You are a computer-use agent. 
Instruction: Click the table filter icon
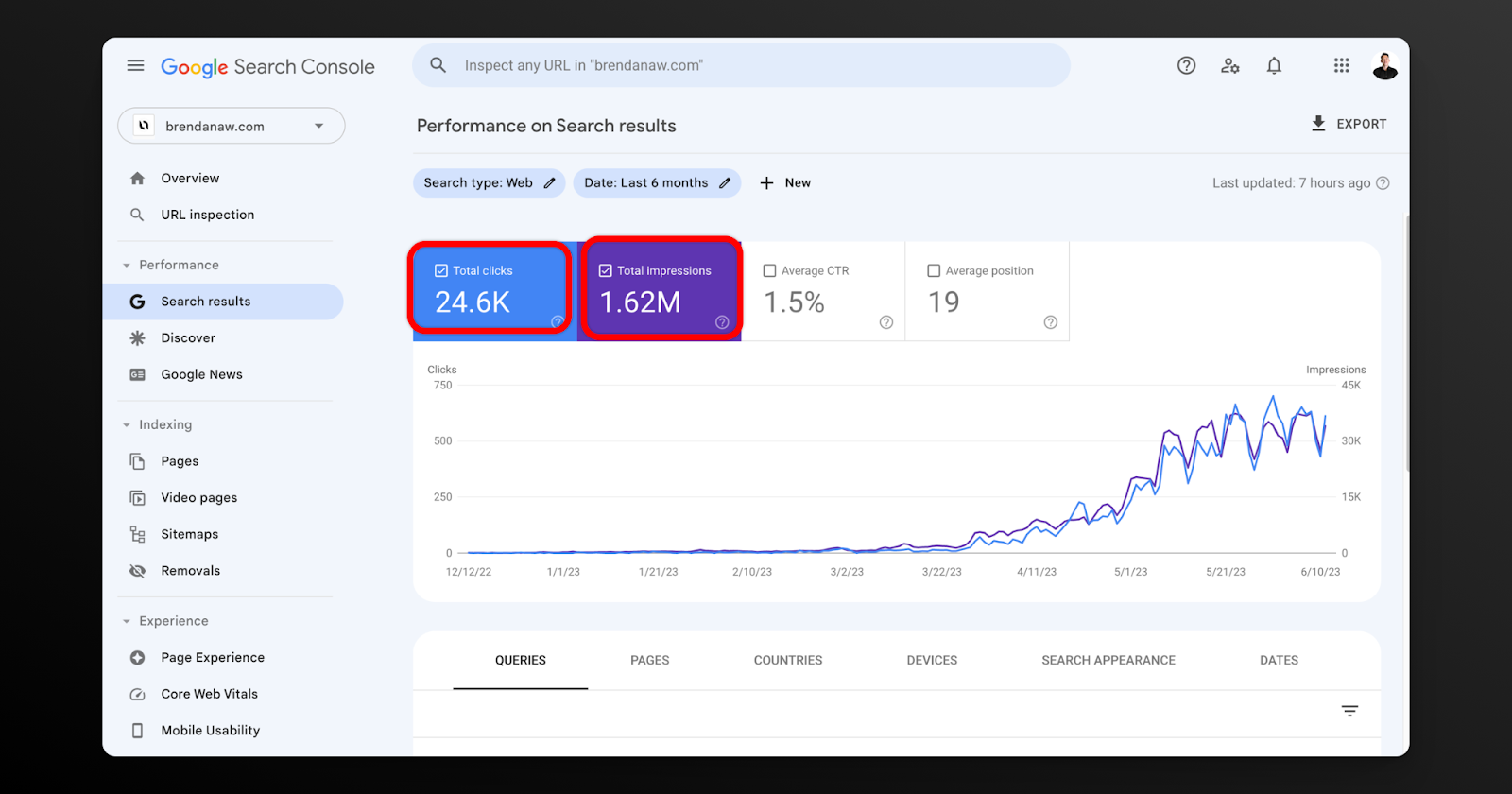[1349, 711]
